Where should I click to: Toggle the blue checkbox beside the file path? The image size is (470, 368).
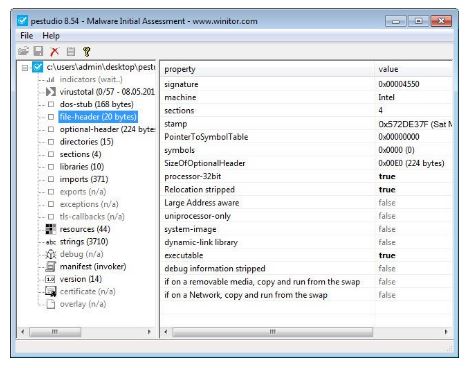tap(38, 67)
